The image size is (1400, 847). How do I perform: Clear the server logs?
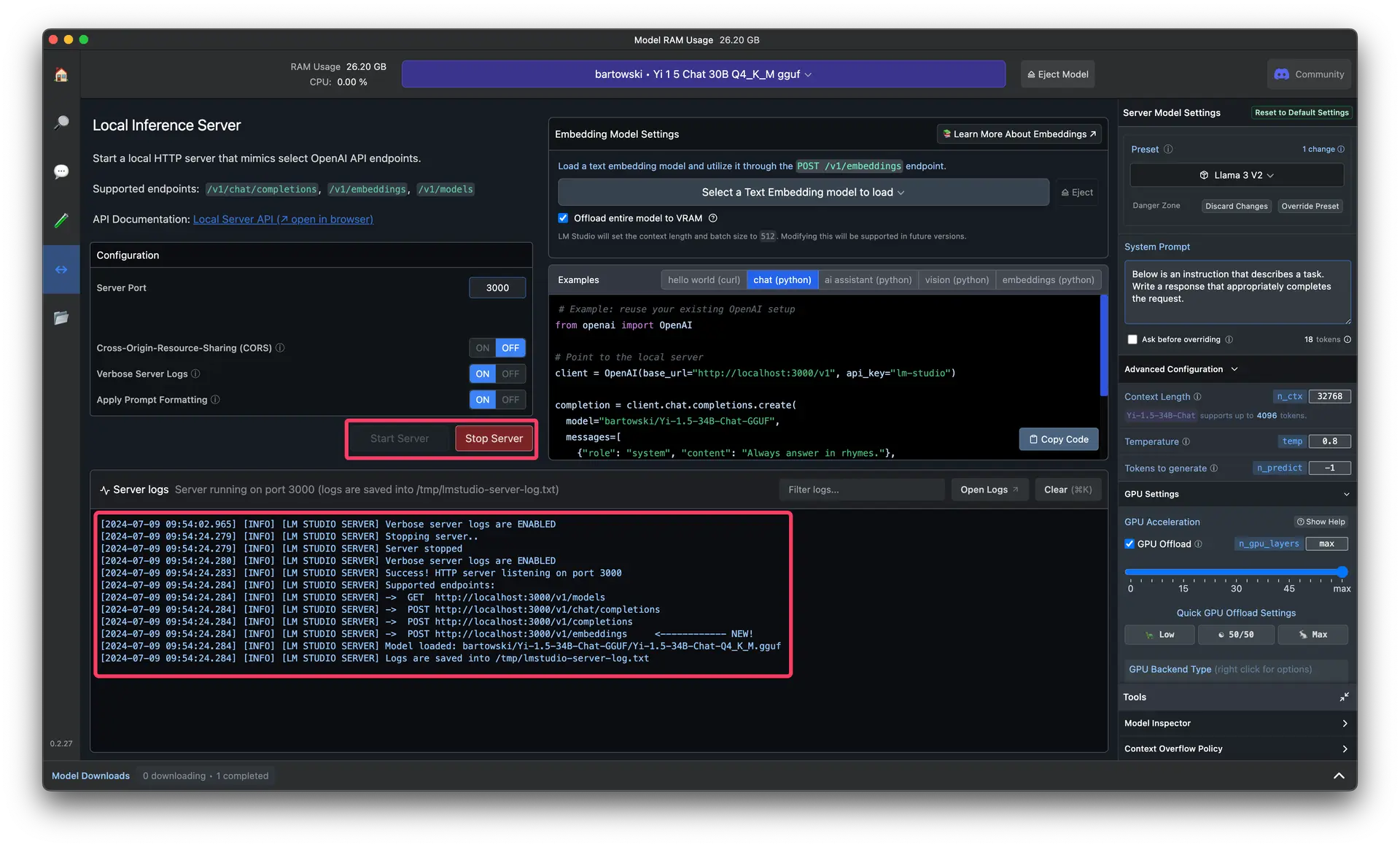point(1067,490)
